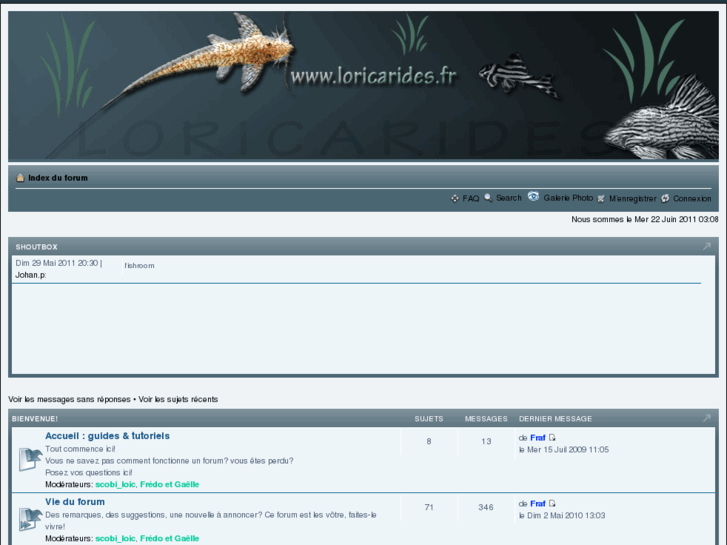727x545 pixels.
Task: Click the FAQ icon
Action: pos(455,199)
